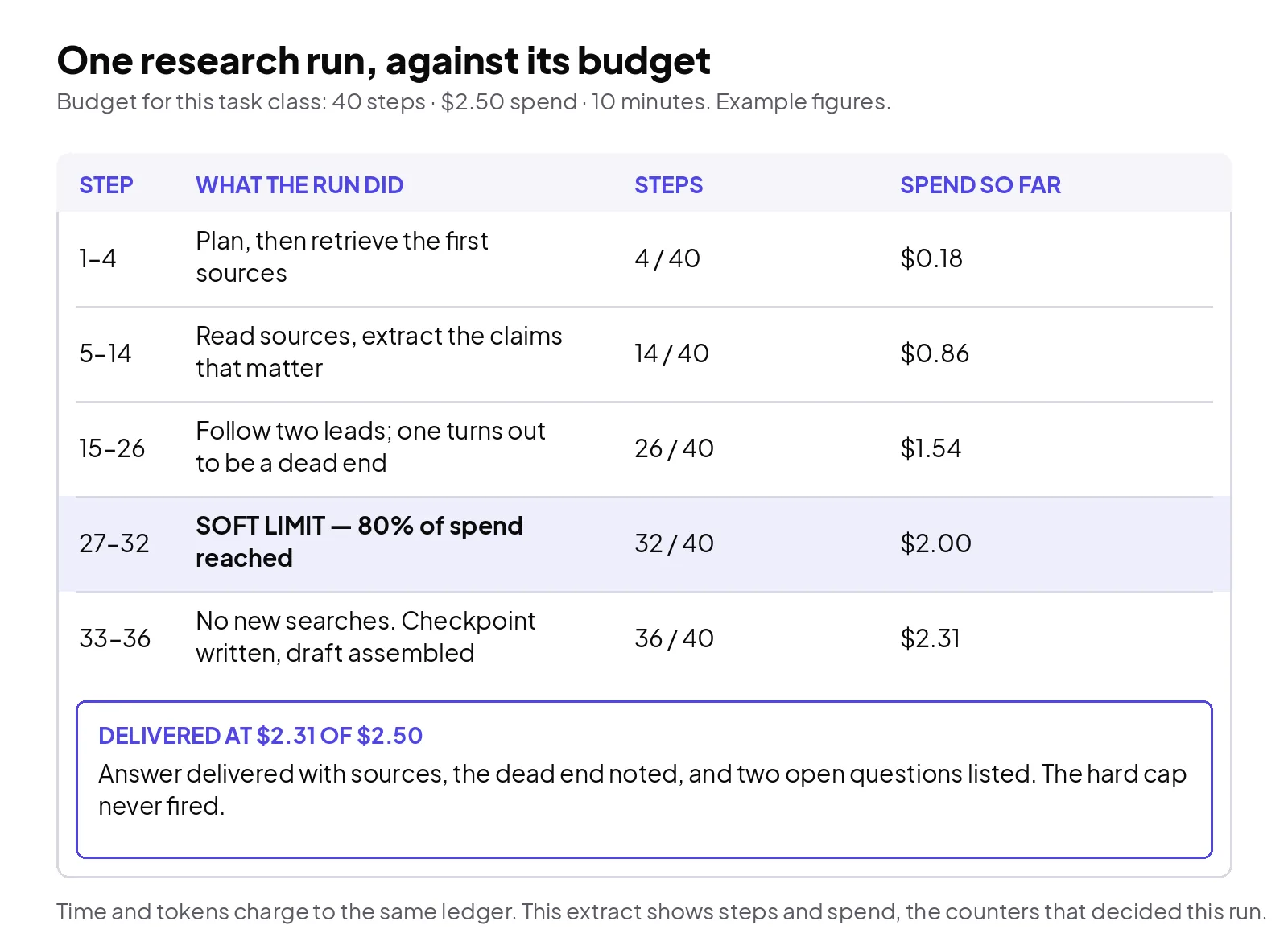Select the "14 / 40" steps value

coord(671,353)
